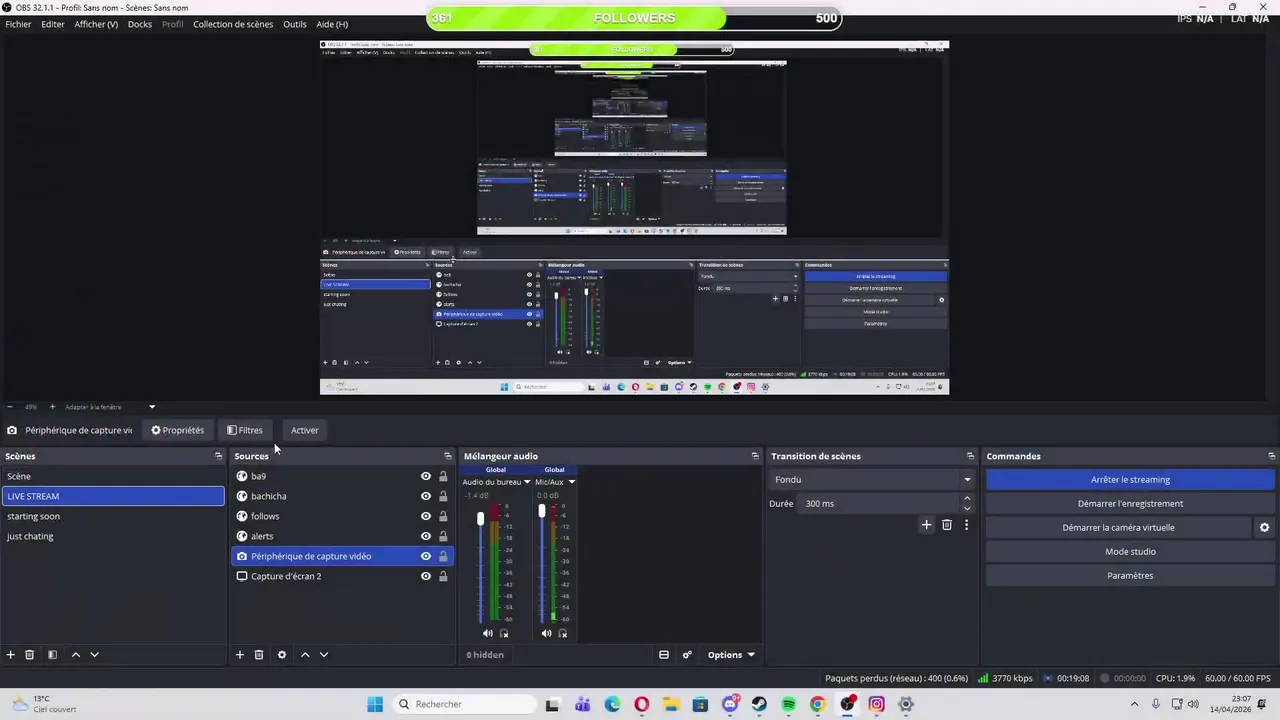The image size is (1280, 720).
Task: Toggle lock on the ba9 source
Action: click(443, 476)
